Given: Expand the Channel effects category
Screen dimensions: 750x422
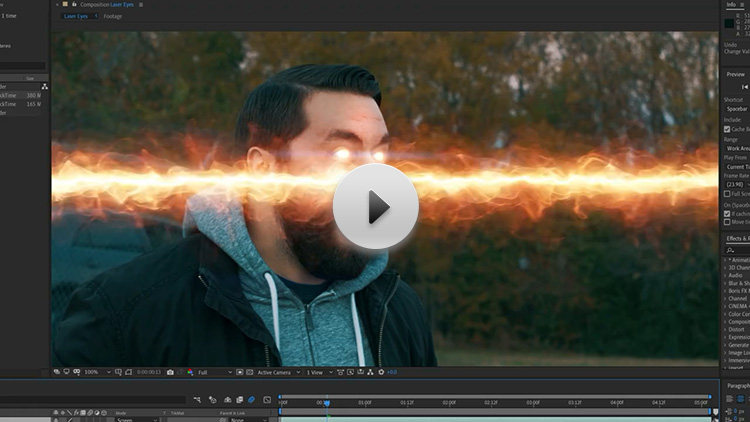Looking at the screenshot, I should [x=725, y=298].
